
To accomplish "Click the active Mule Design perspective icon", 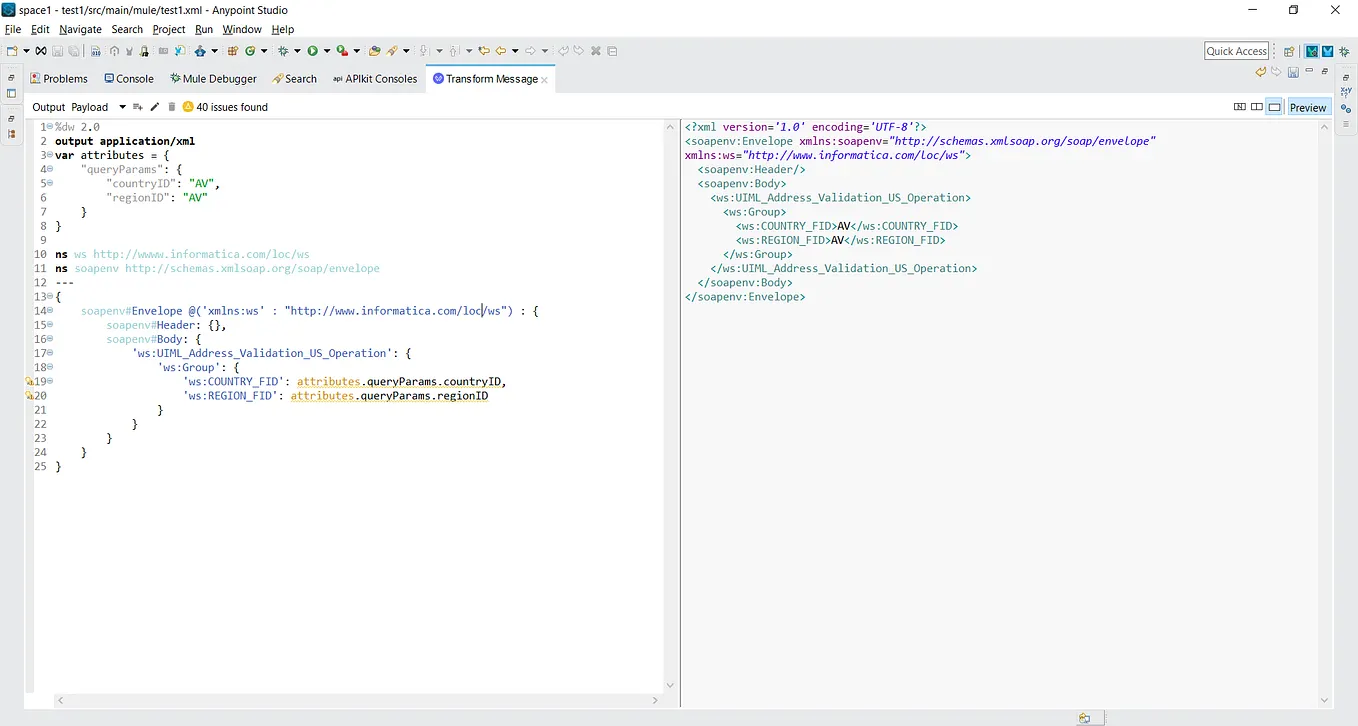I will [x=1311, y=50].
